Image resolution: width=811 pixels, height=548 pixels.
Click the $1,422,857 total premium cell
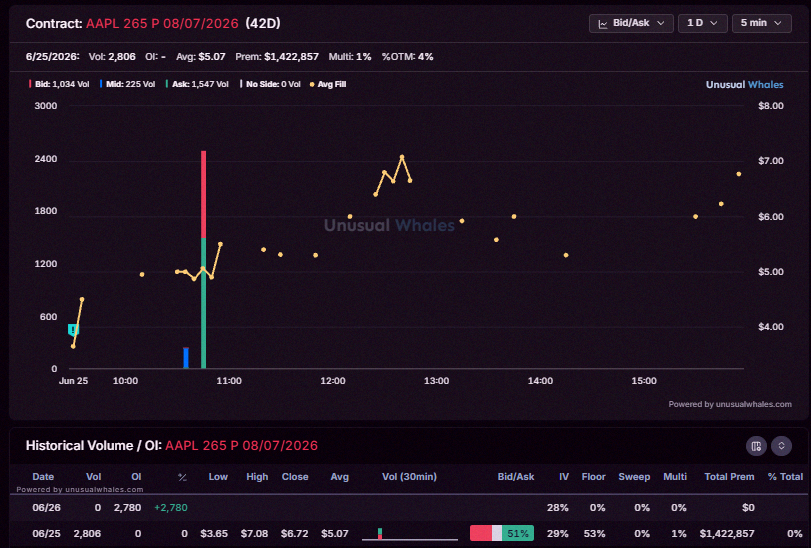coord(727,534)
